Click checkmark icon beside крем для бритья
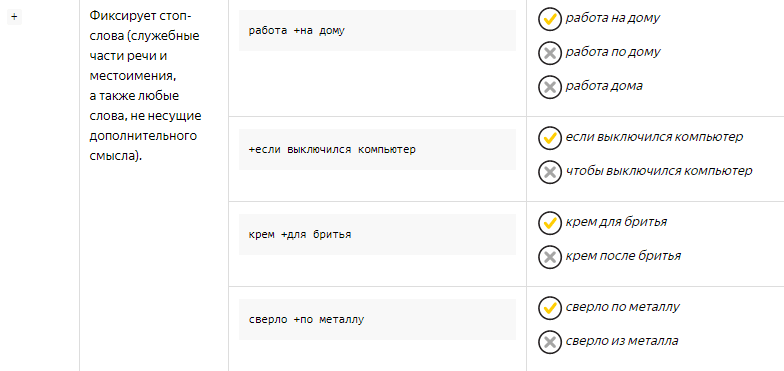 pyautogui.click(x=550, y=223)
